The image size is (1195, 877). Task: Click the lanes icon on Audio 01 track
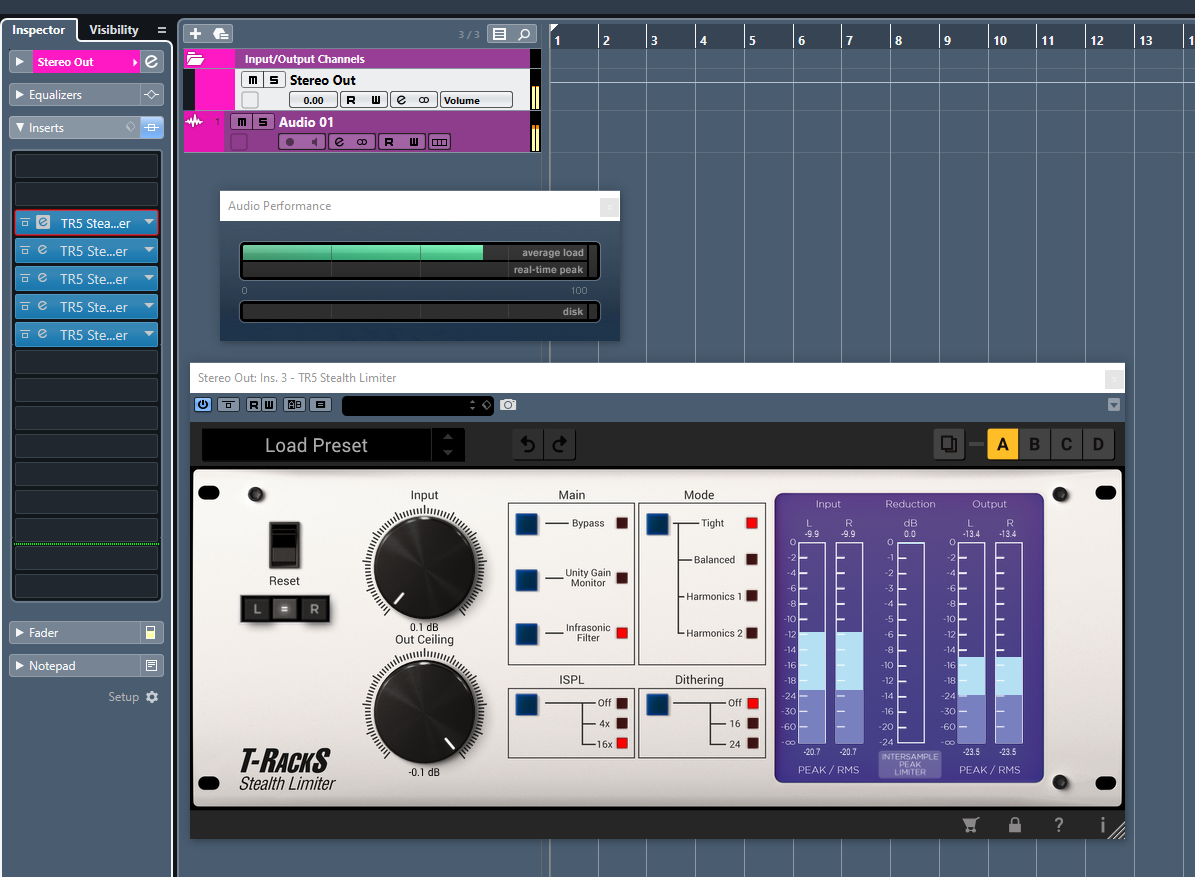point(440,142)
